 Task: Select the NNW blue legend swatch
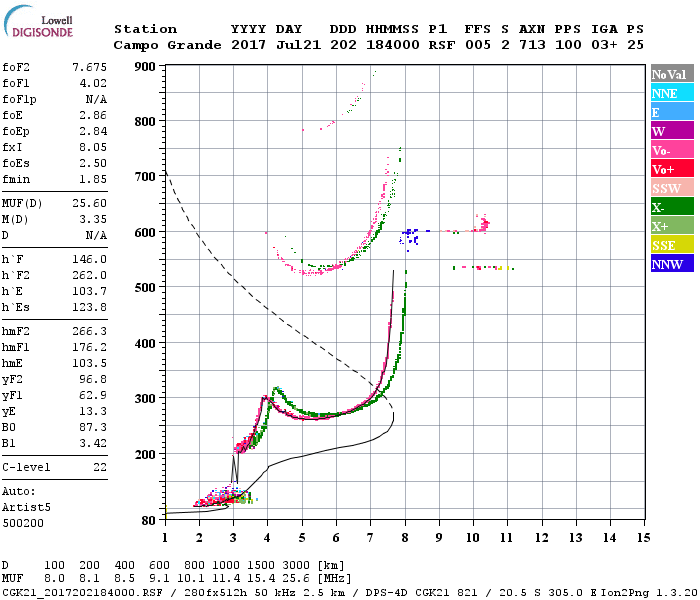(672, 263)
